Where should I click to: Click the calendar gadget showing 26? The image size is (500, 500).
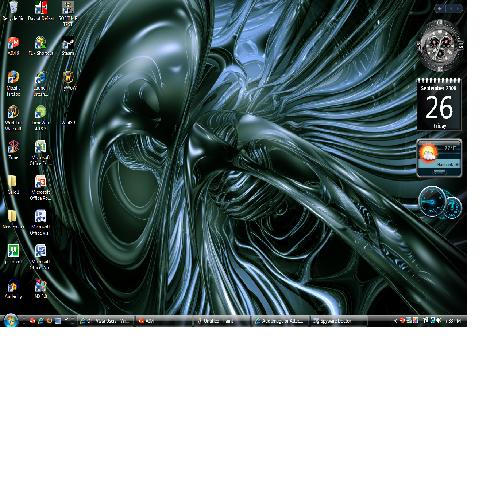pos(439,104)
